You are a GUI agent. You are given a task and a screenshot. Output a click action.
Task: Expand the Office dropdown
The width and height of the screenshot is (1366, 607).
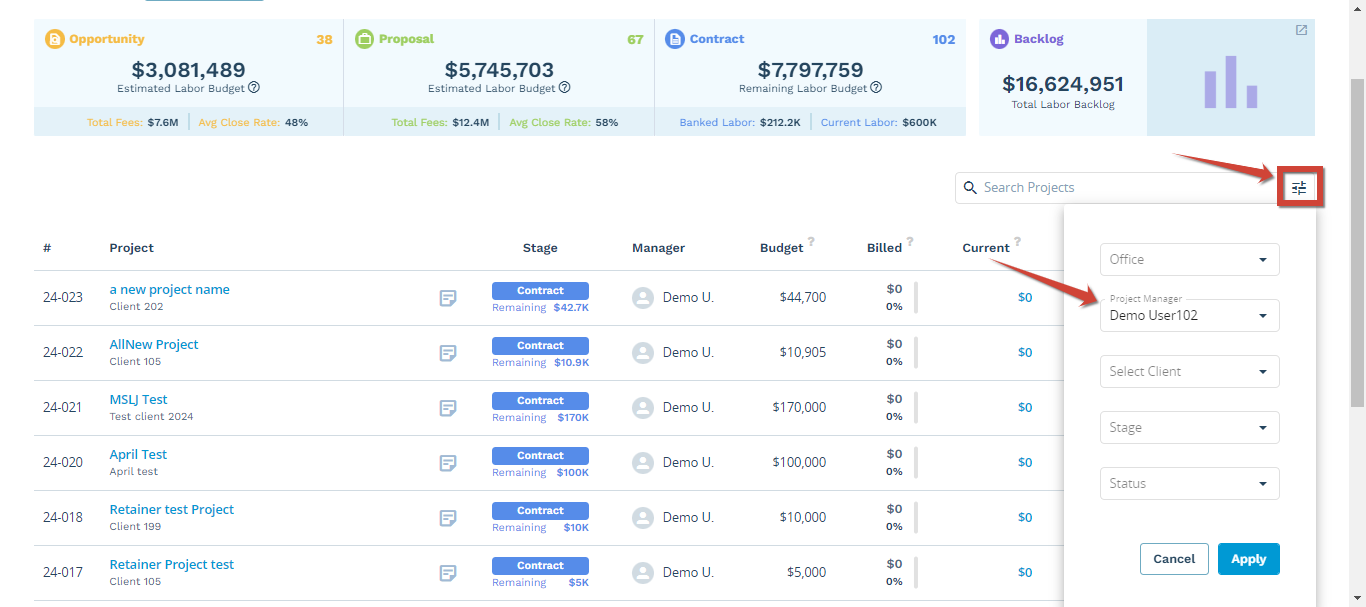coord(1189,259)
